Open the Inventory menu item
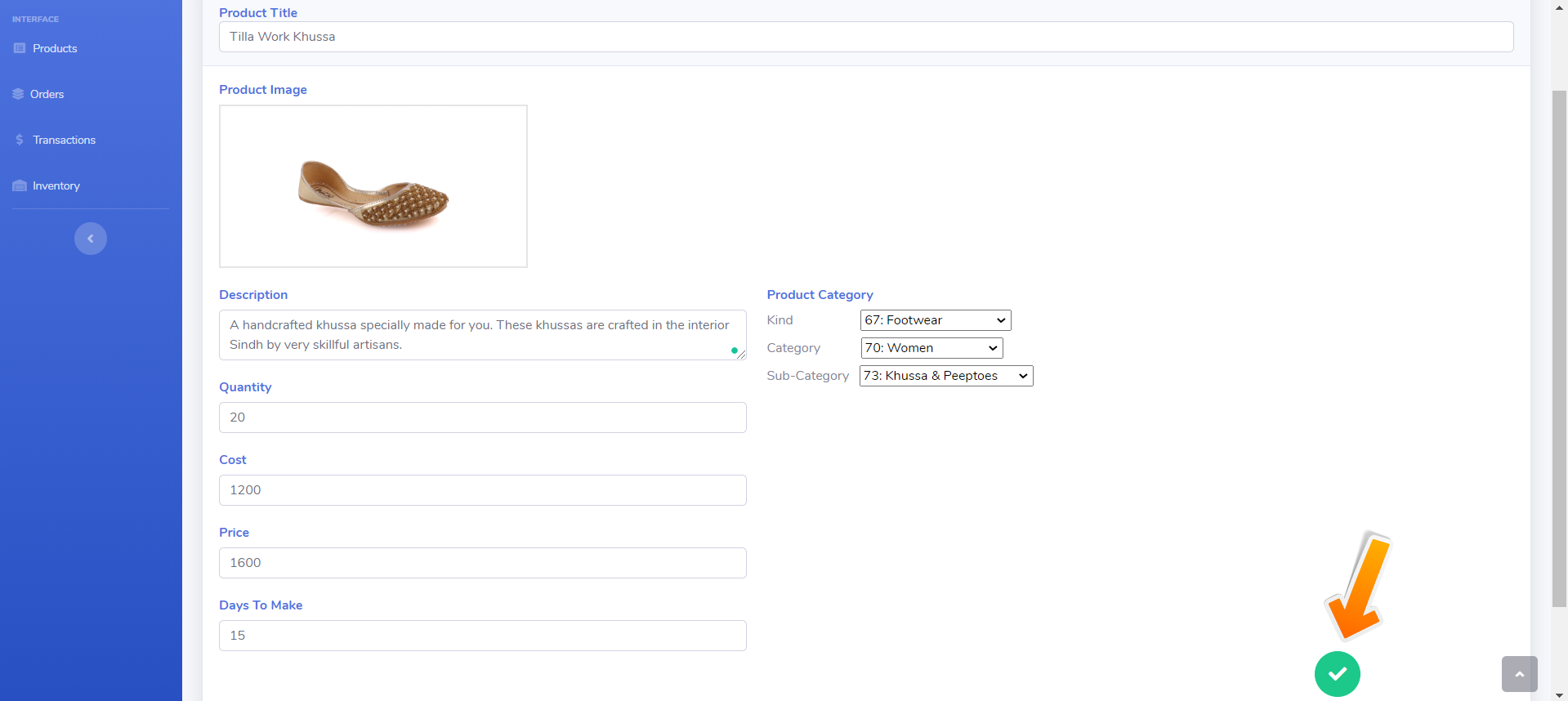1568x701 pixels. (56, 185)
